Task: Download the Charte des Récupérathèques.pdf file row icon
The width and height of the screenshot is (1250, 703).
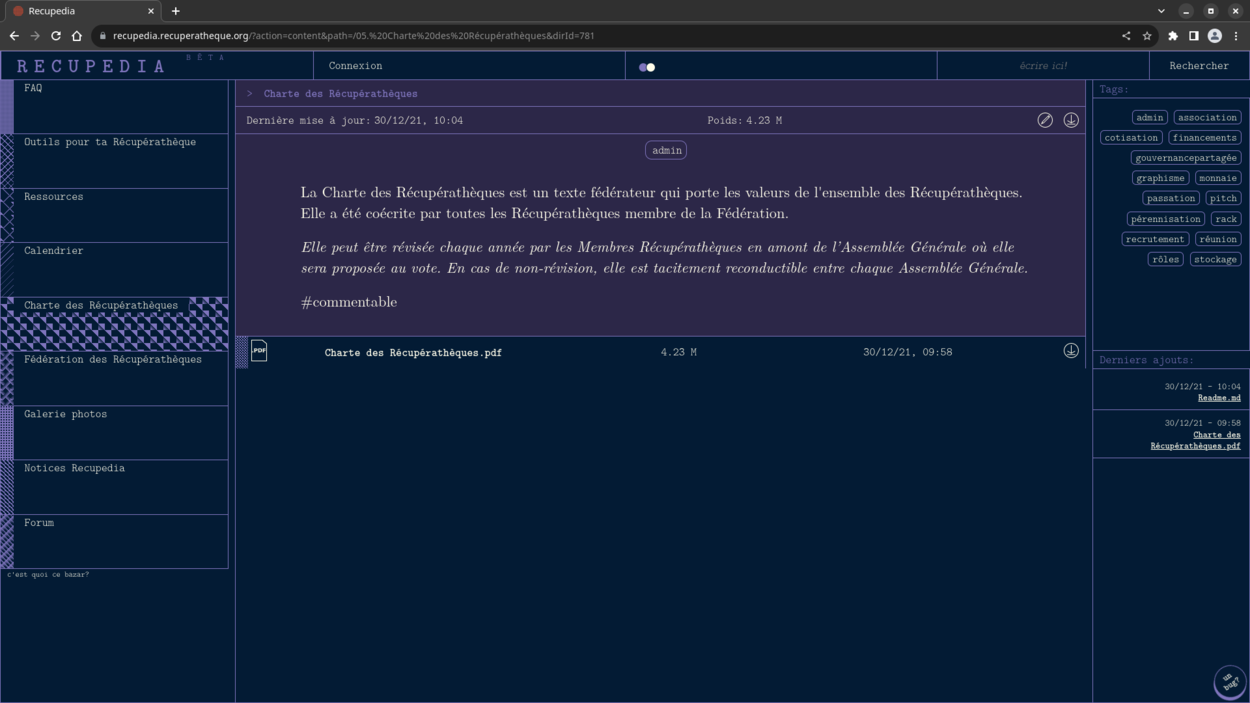Action: pos(1071,351)
